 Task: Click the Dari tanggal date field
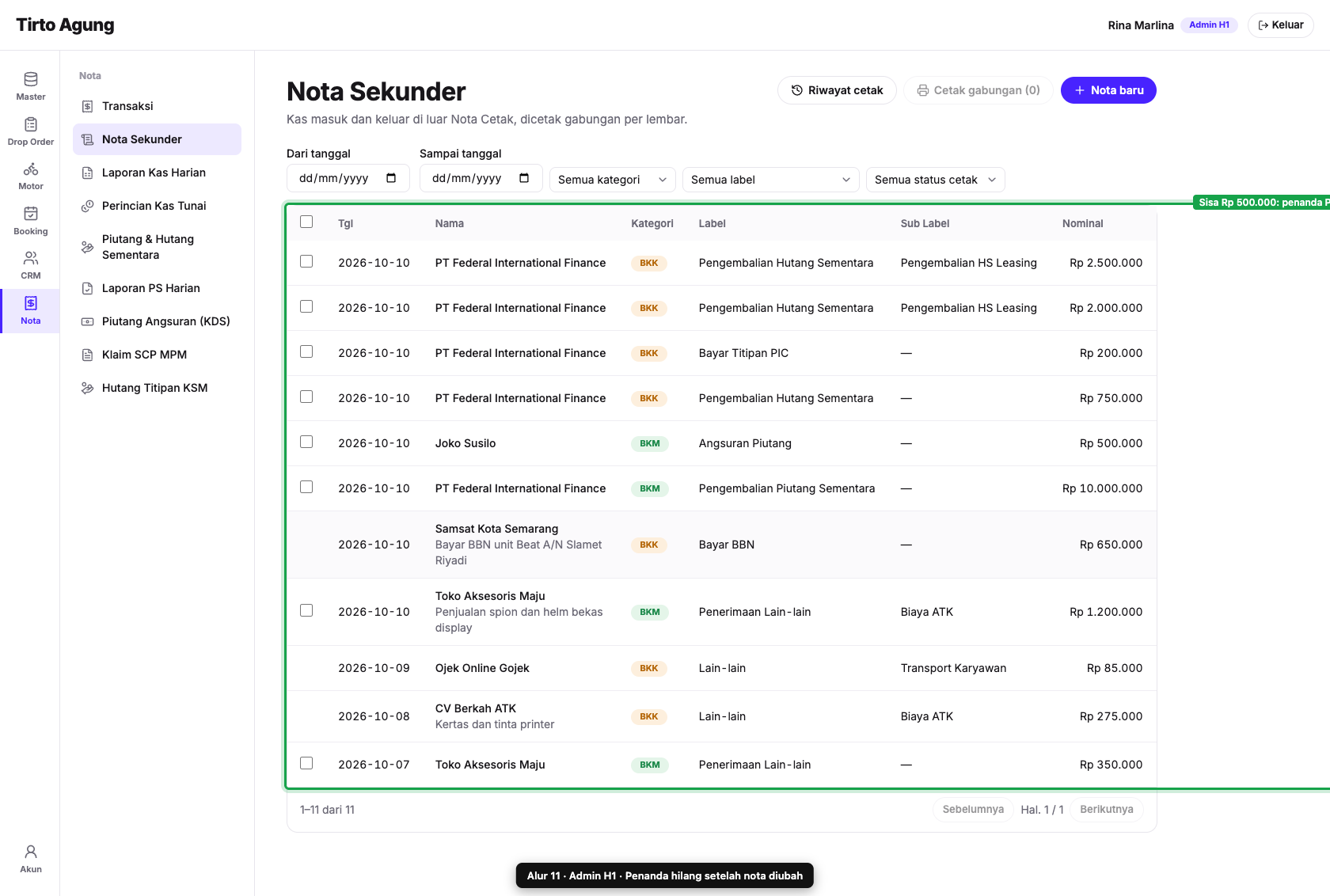[348, 178]
